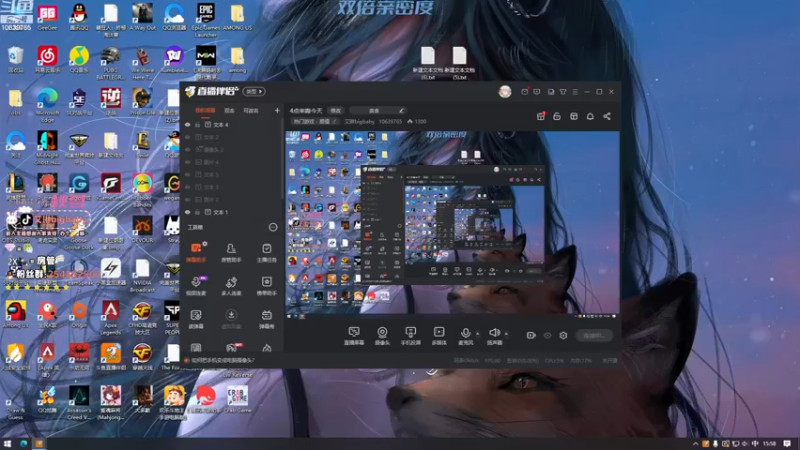Toggle the lock on layer 文本 1
The image size is (800, 450).
tap(197, 212)
